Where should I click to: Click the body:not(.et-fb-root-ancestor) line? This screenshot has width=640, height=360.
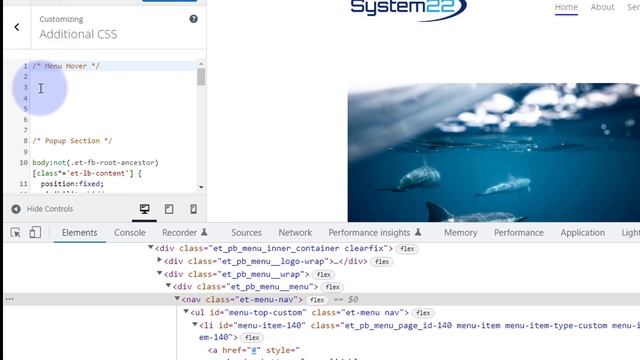tap(96, 162)
